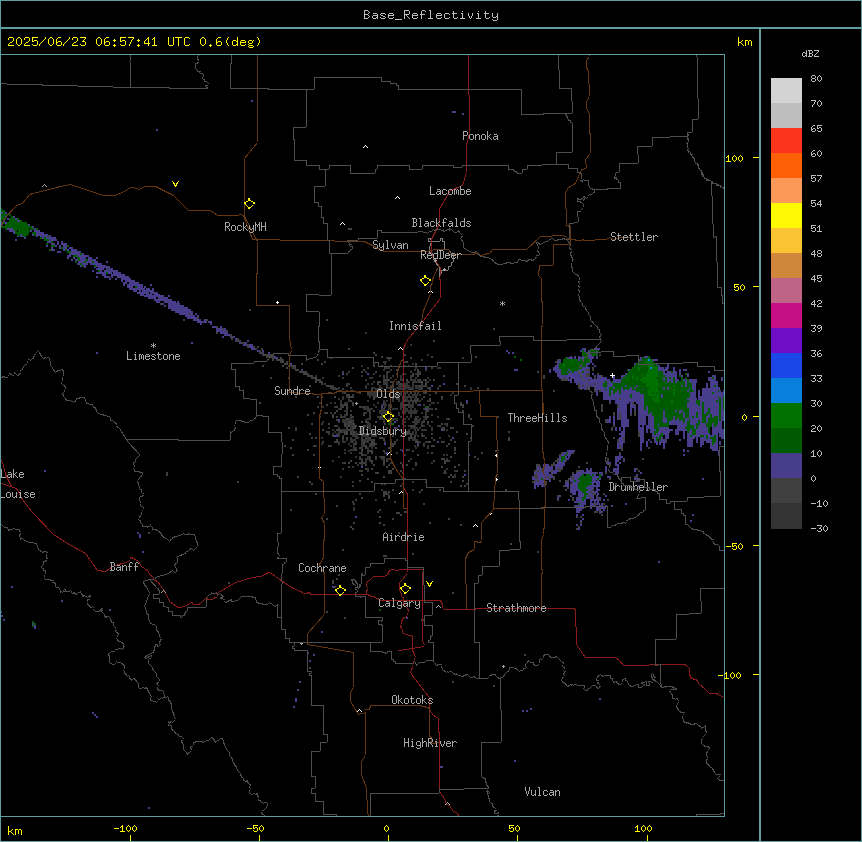Click the yellow V marker east of Calgary
This screenshot has height=842, width=862.
429,584
